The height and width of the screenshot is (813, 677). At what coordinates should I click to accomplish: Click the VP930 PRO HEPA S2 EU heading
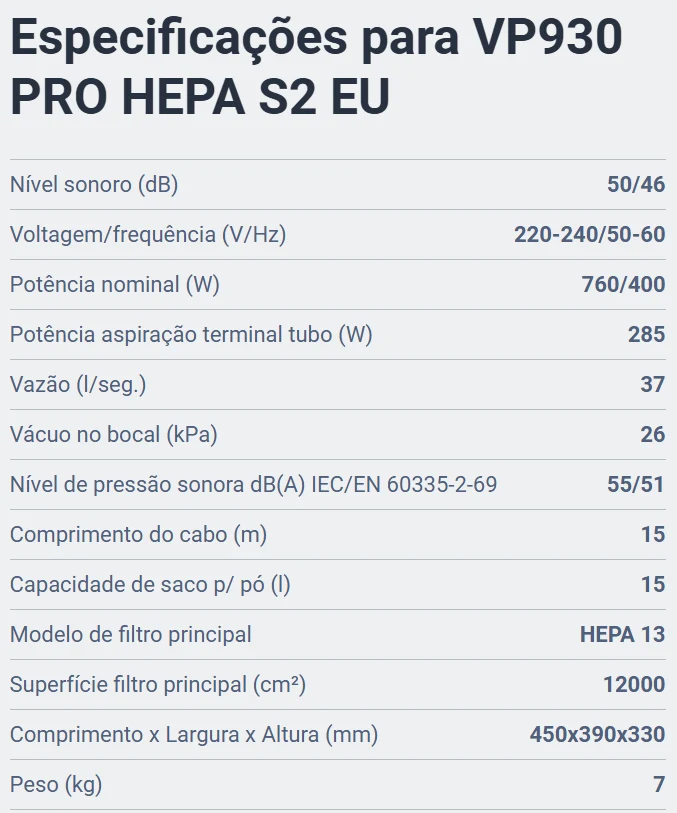[x=316, y=66]
